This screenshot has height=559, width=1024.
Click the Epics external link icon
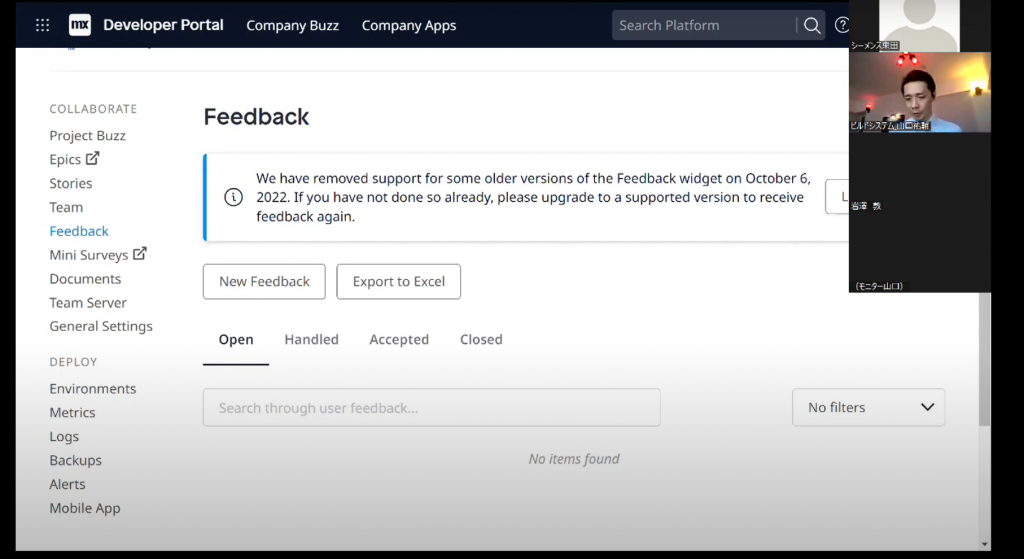point(93,159)
